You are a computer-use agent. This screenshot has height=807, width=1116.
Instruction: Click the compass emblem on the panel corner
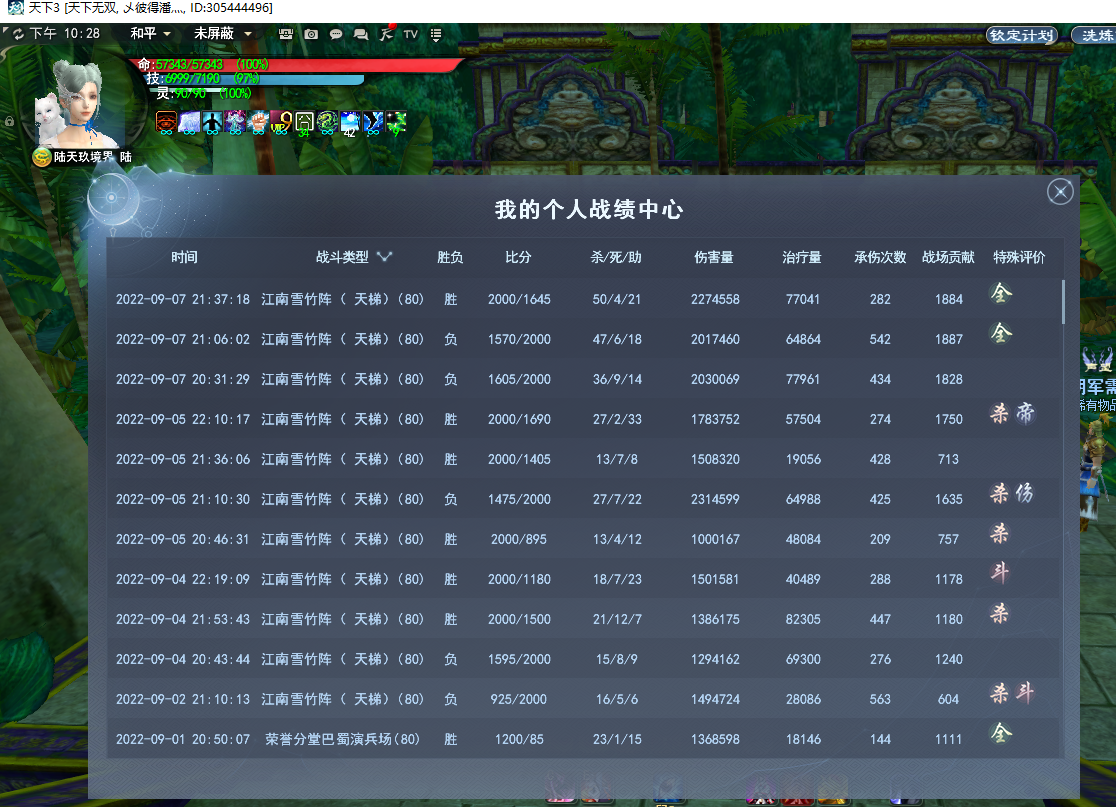pos(112,197)
